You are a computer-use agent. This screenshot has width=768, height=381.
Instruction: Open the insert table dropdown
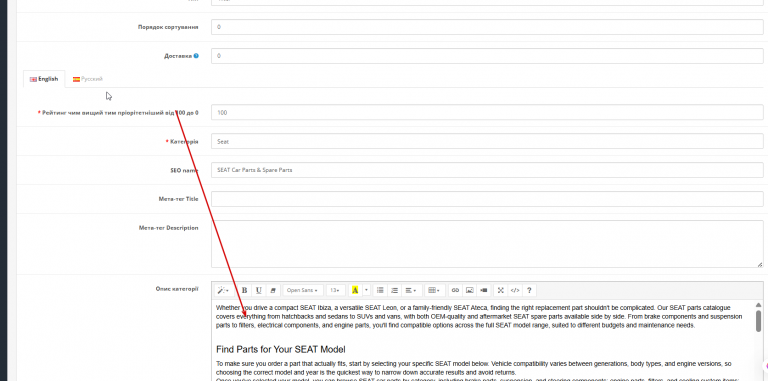pyautogui.click(x=434, y=290)
